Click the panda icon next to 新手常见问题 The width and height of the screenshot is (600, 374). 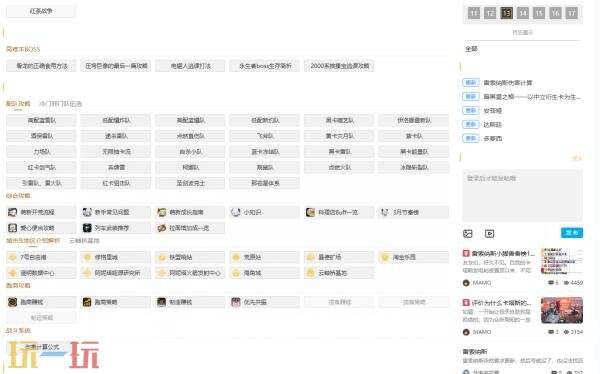click(x=87, y=212)
